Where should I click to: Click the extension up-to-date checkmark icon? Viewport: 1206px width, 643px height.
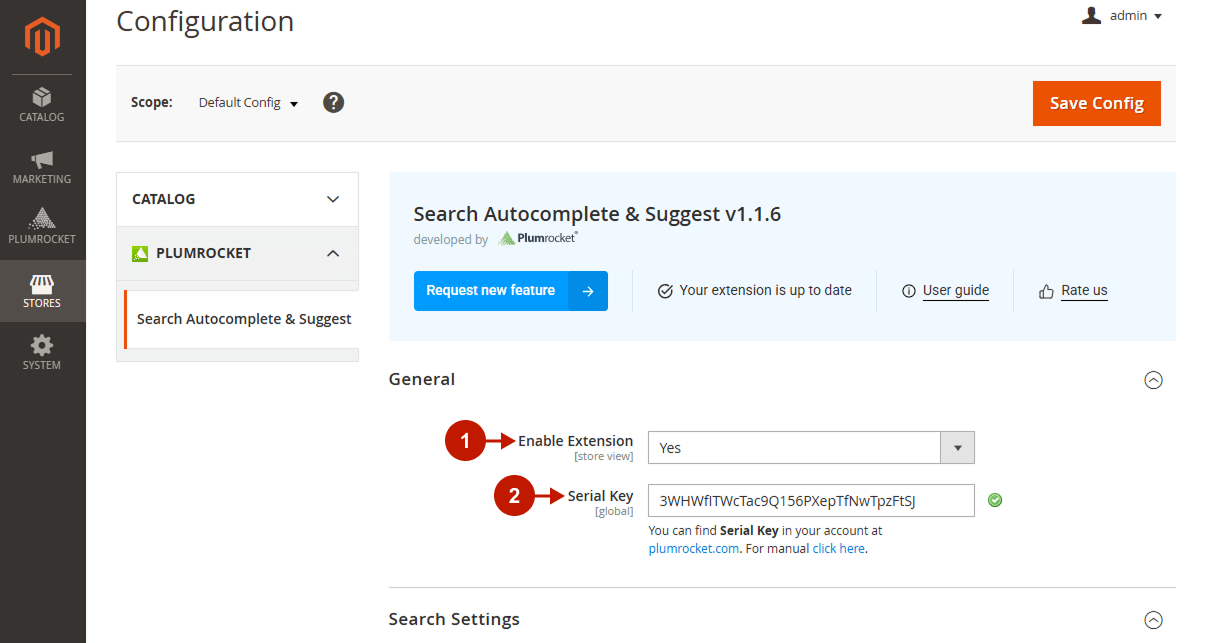pyautogui.click(x=665, y=291)
